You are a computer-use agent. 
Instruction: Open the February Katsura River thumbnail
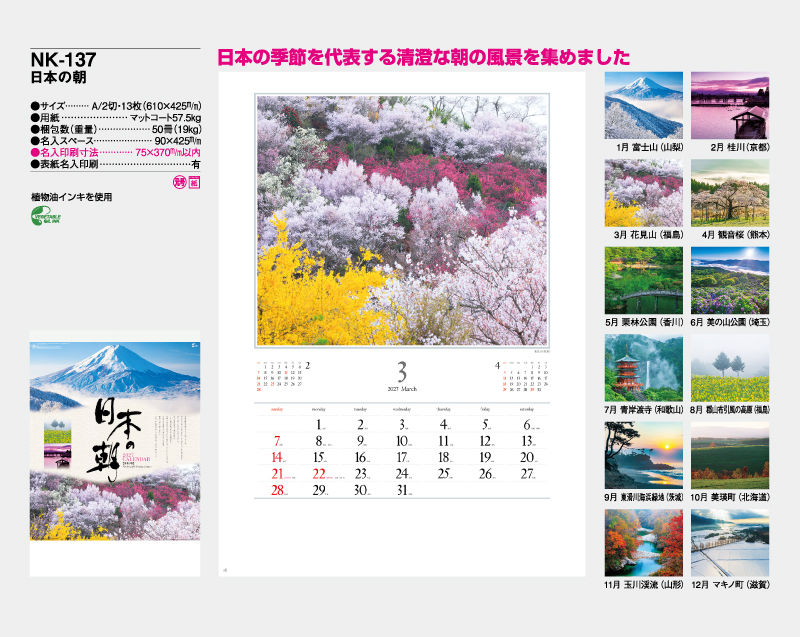(x=730, y=105)
